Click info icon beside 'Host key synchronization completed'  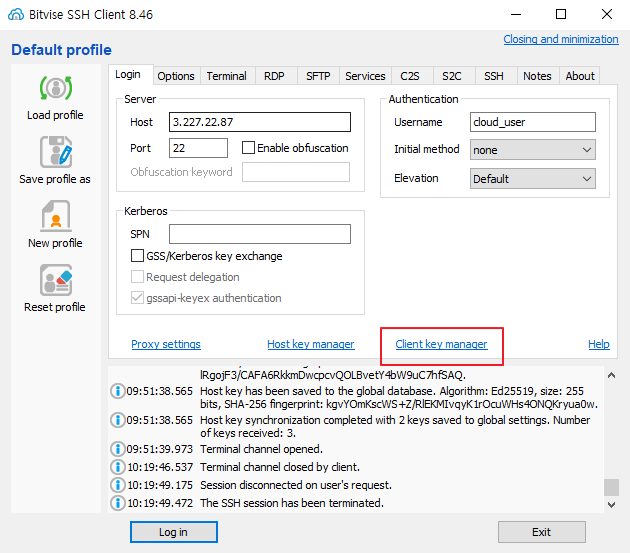tap(117, 420)
